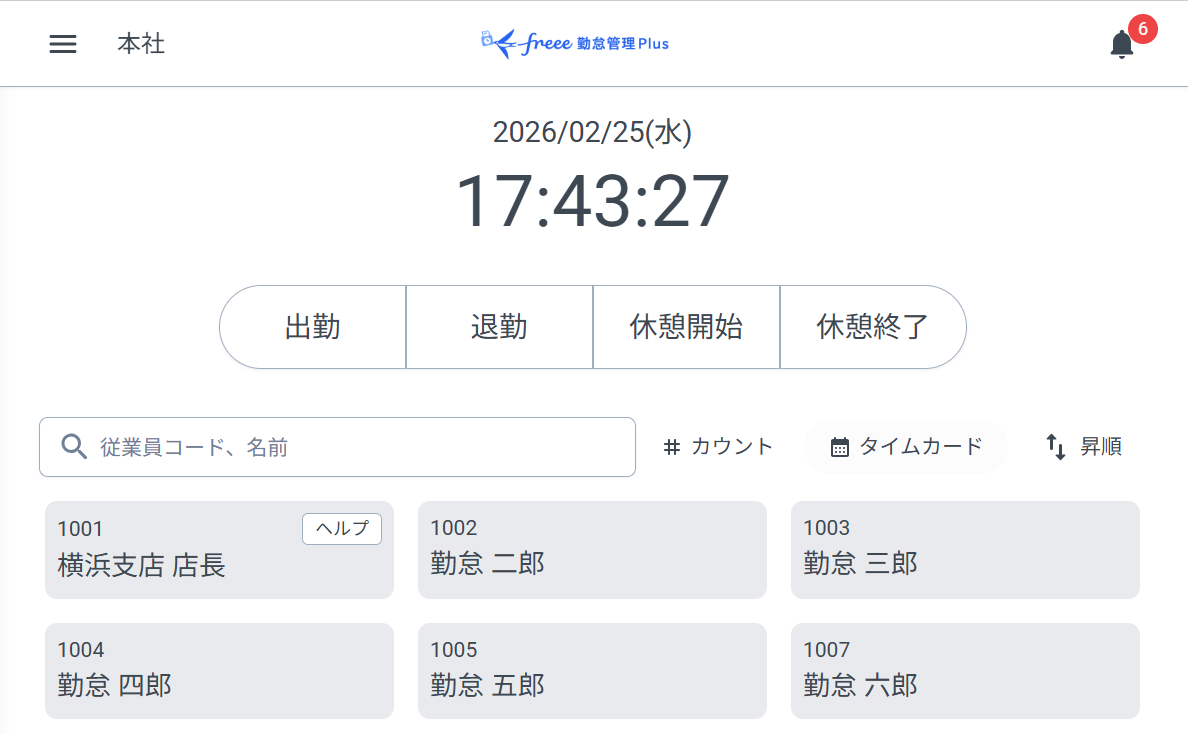The height and width of the screenshot is (733, 1188).
Task: Select the 休憩開始 button
Action: 686,327
